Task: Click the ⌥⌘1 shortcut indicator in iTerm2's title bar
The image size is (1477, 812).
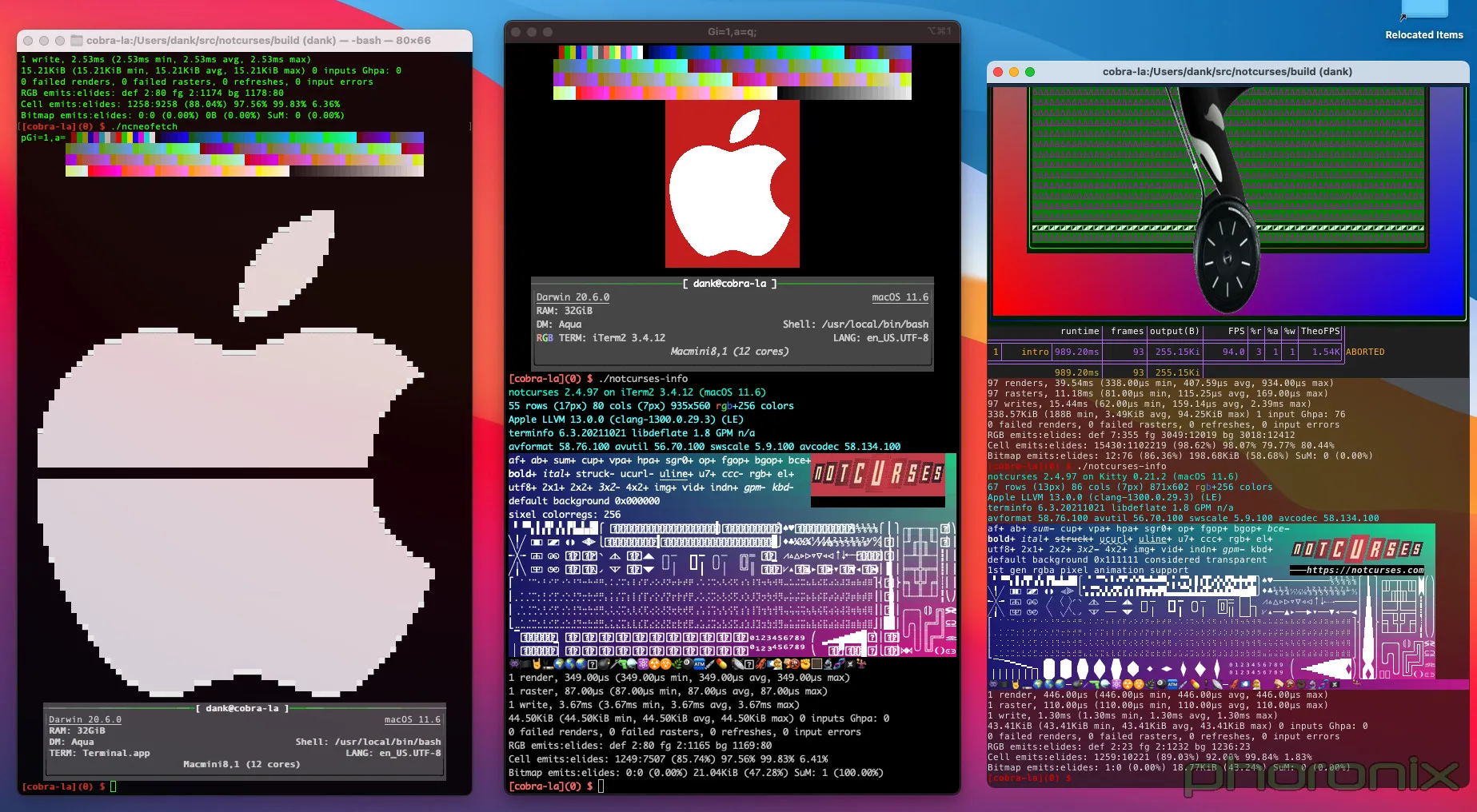Action: pyautogui.click(x=939, y=31)
